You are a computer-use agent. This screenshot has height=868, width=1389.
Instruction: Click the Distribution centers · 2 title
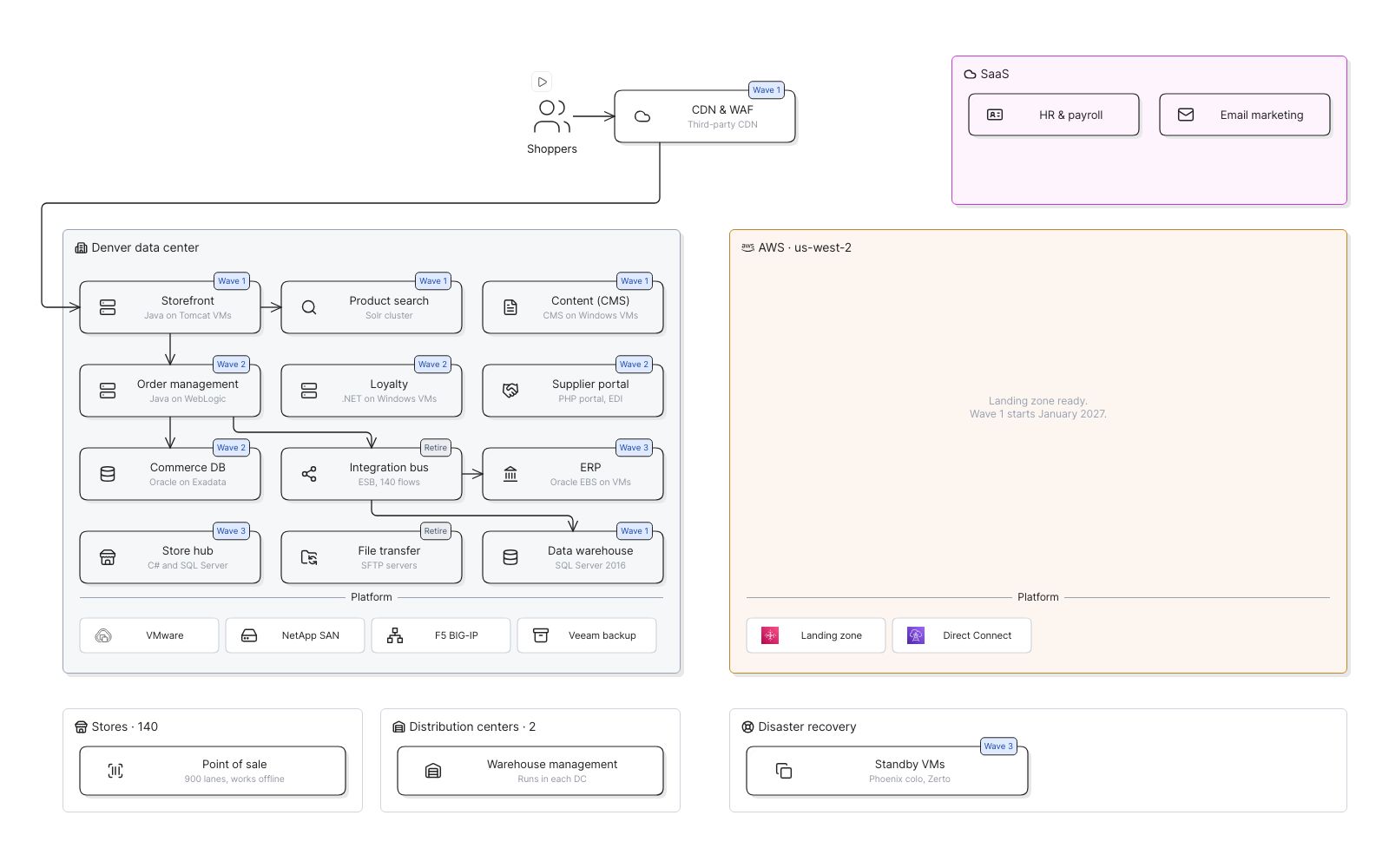[x=472, y=727]
